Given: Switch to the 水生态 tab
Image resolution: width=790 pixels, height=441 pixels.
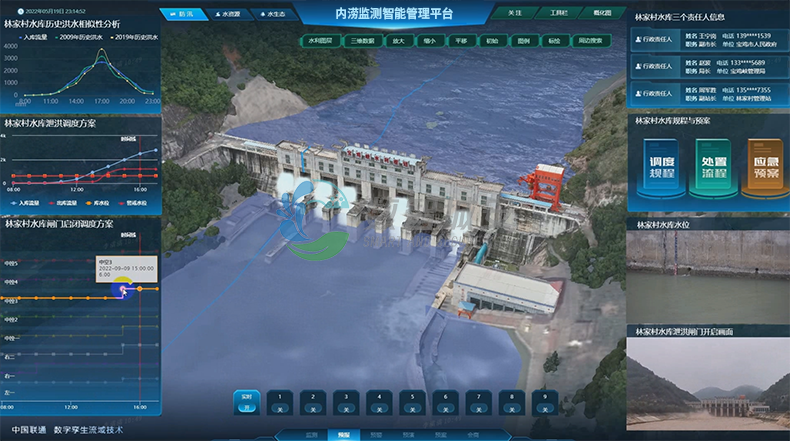Looking at the screenshot, I should [x=271, y=14].
